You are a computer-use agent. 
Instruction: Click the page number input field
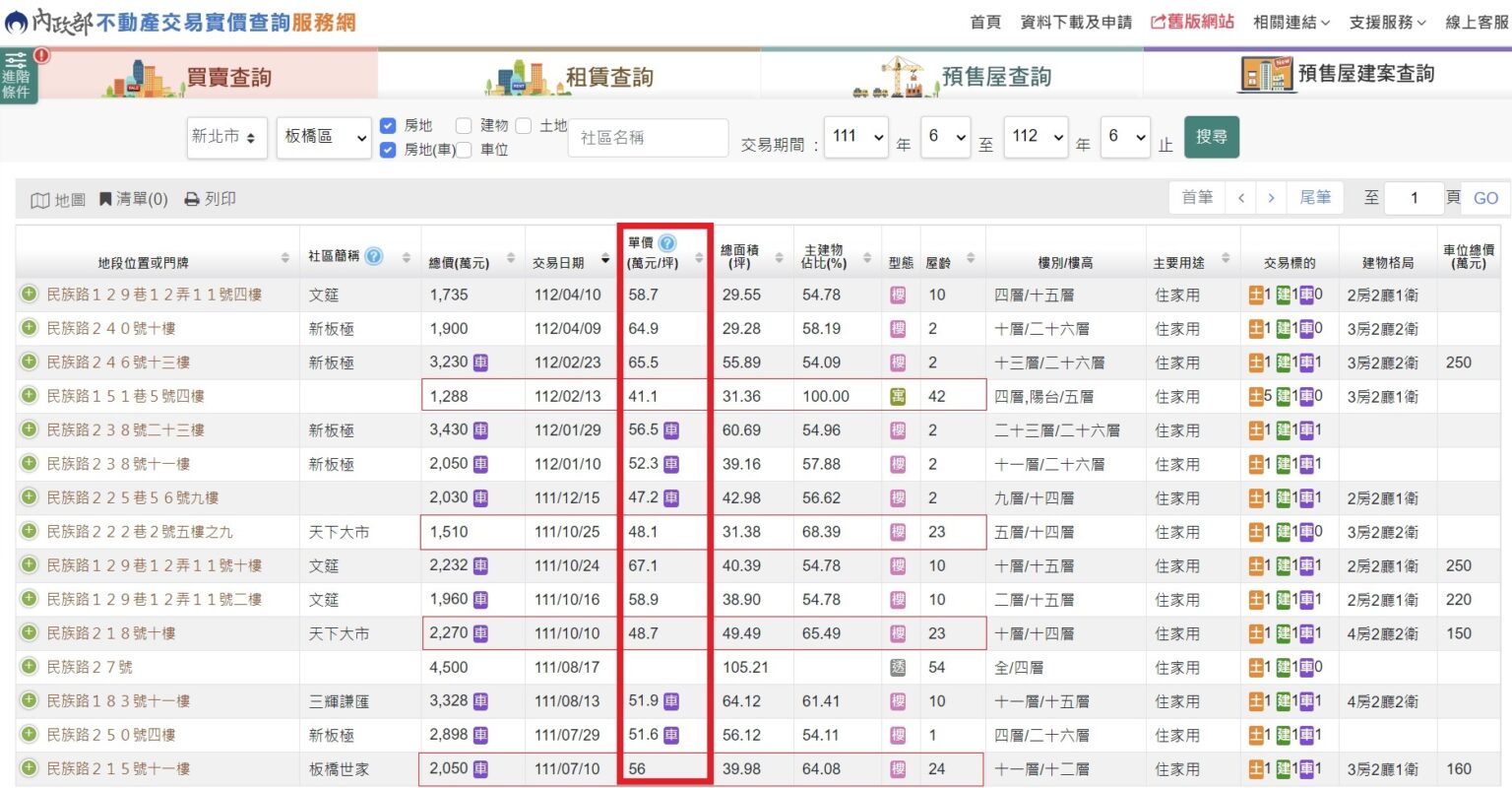pos(1414,198)
